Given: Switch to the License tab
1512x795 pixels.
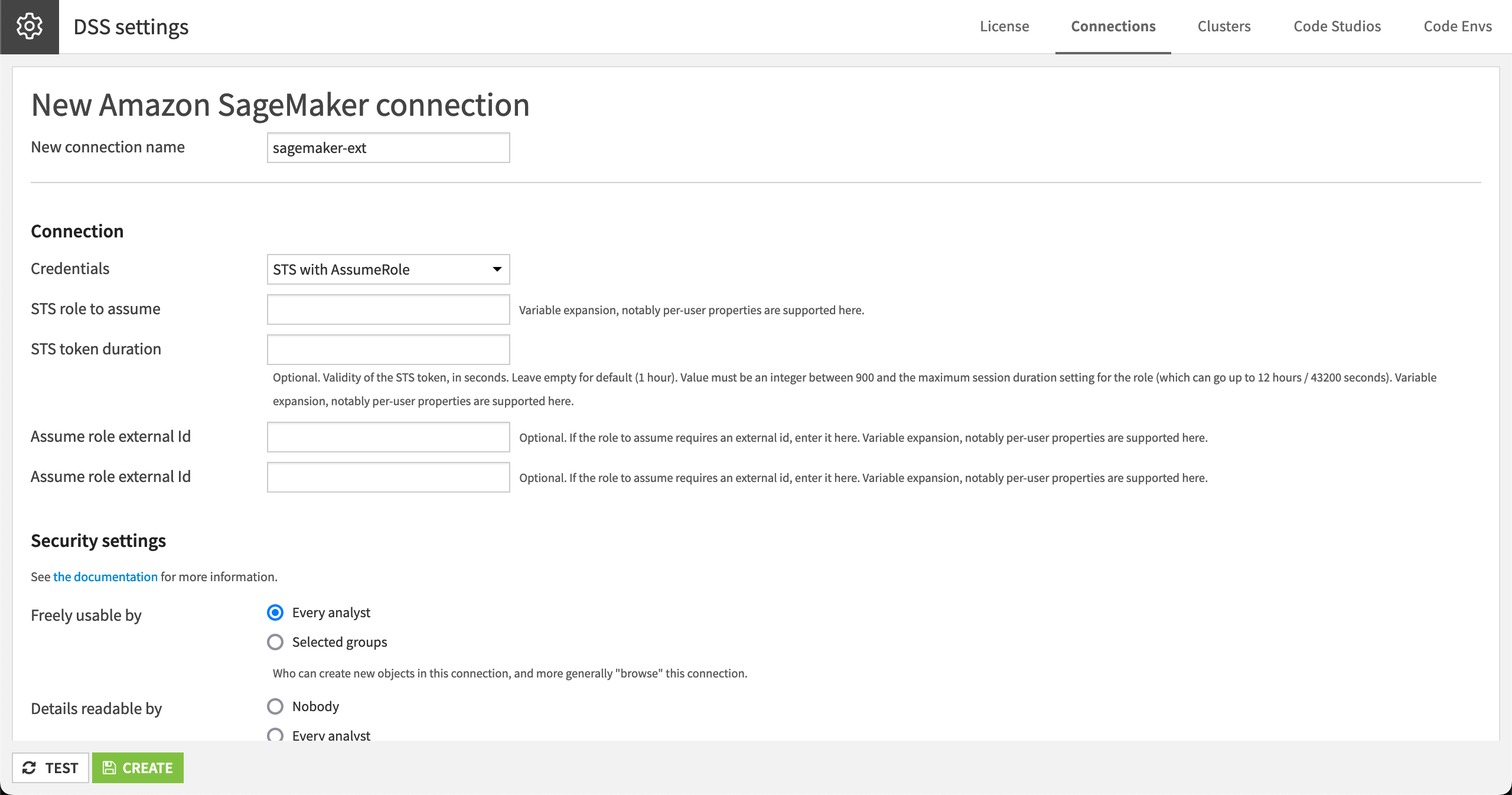Looking at the screenshot, I should pyautogui.click(x=1003, y=26).
